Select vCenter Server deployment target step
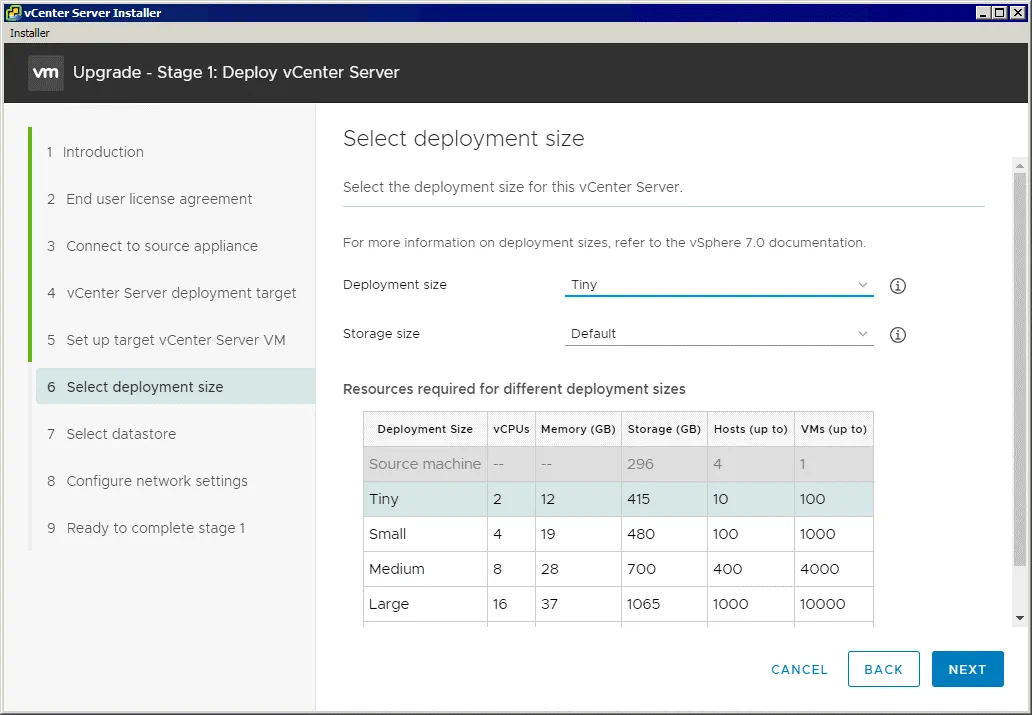 (x=181, y=293)
